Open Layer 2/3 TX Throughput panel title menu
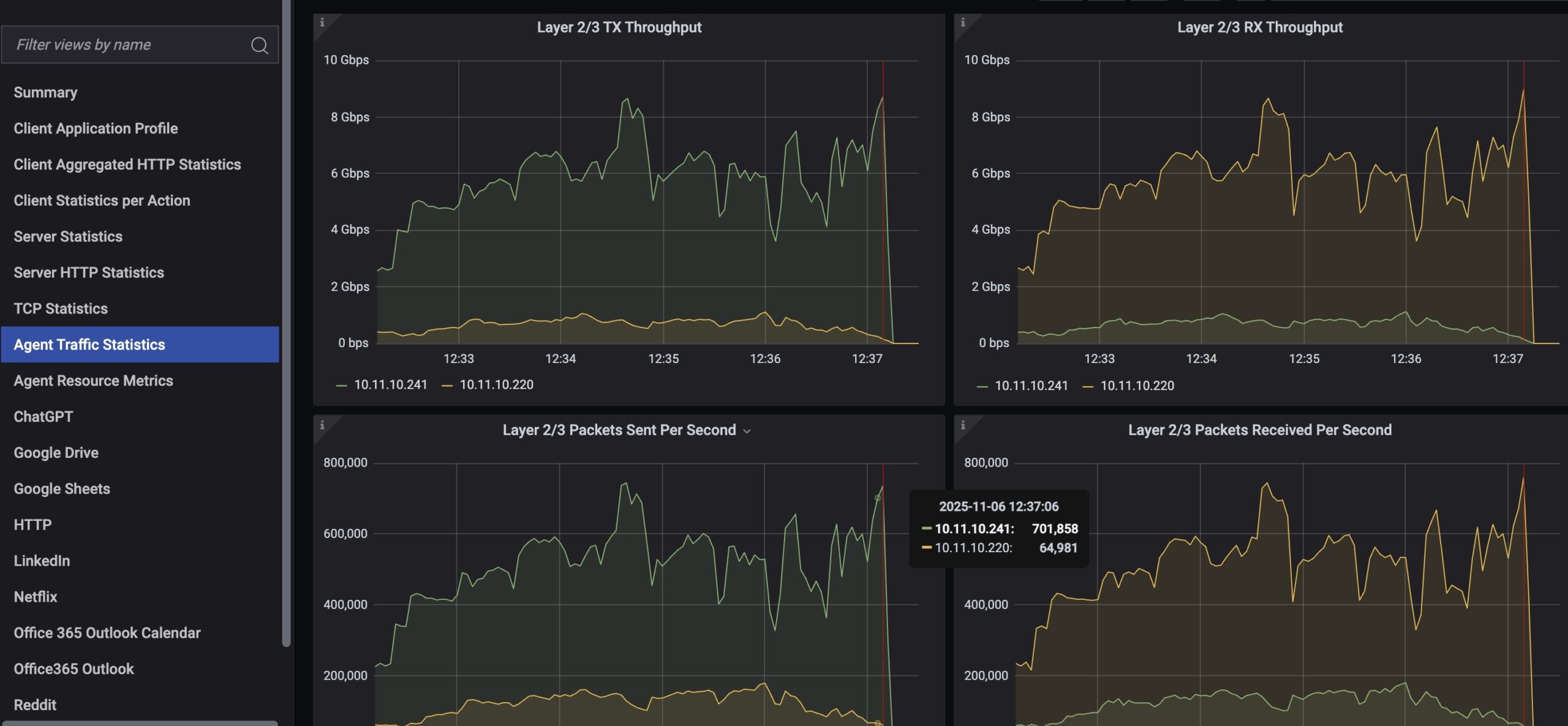The height and width of the screenshot is (726, 1568). (619, 28)
